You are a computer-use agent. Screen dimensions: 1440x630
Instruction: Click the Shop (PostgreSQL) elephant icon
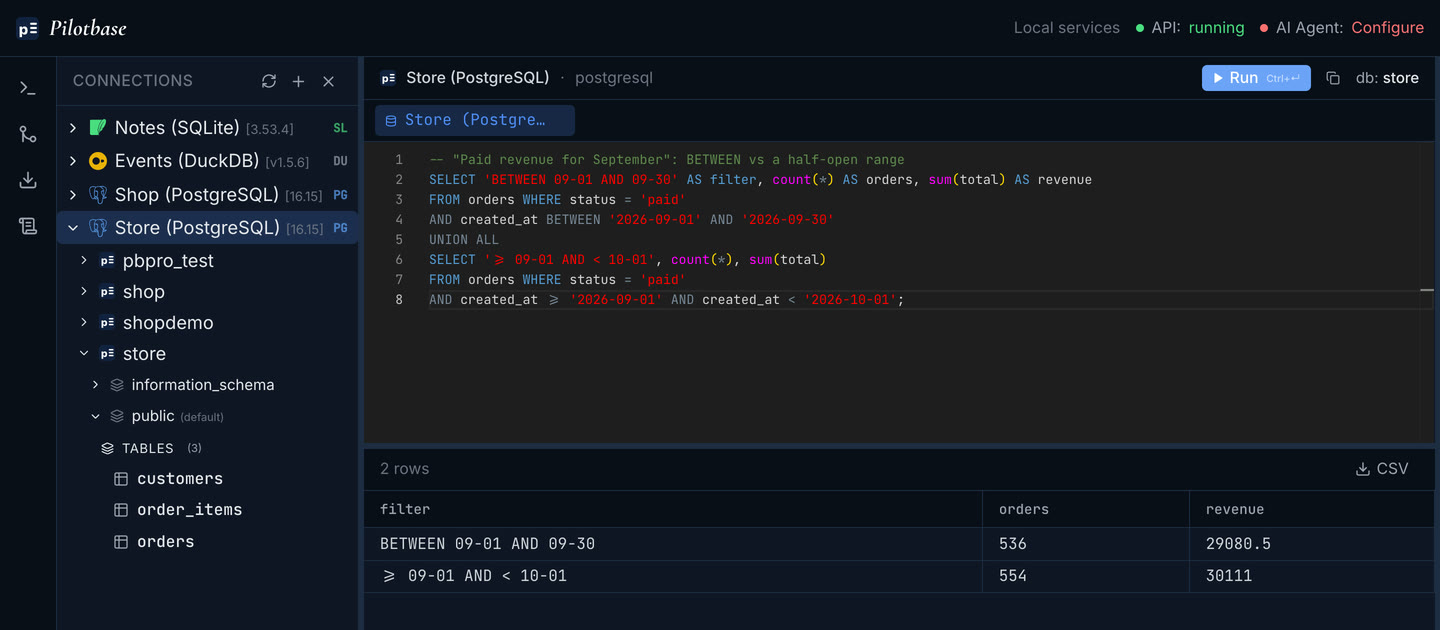(98, 195)
